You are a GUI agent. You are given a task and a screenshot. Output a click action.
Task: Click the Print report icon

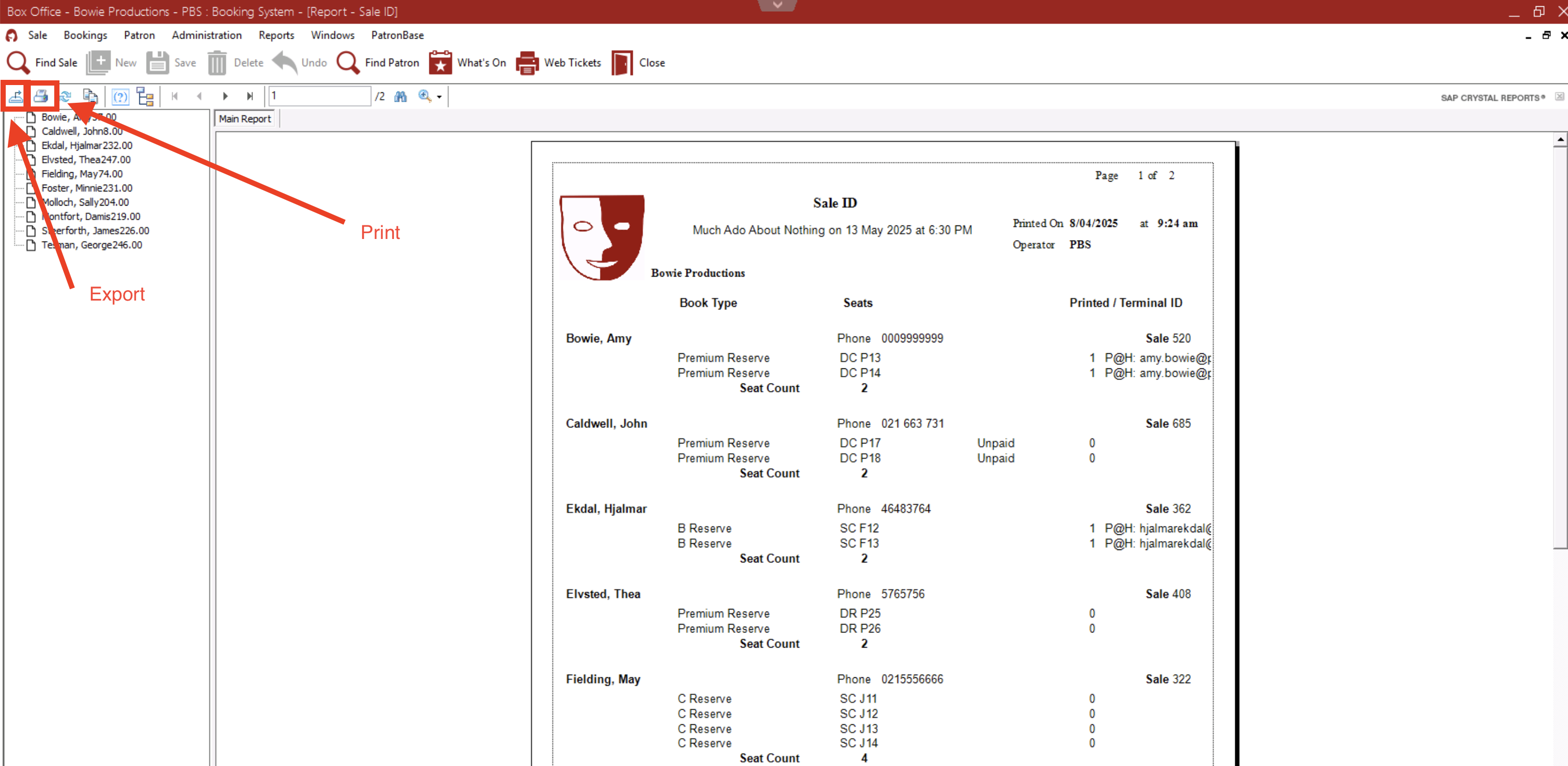[x=41, y=96]
